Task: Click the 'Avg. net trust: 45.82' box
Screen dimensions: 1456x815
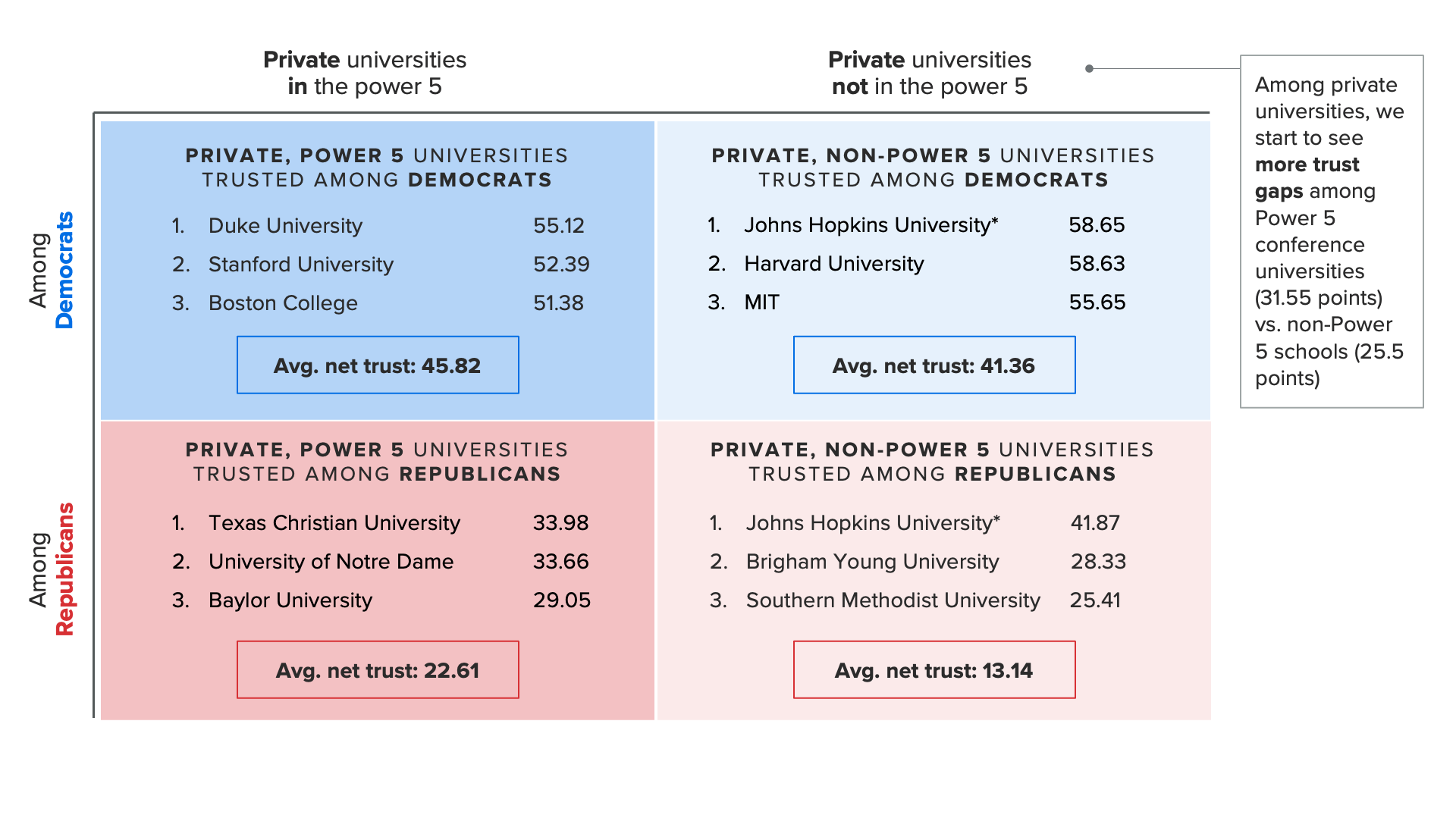Action: [x=378, y=365]
